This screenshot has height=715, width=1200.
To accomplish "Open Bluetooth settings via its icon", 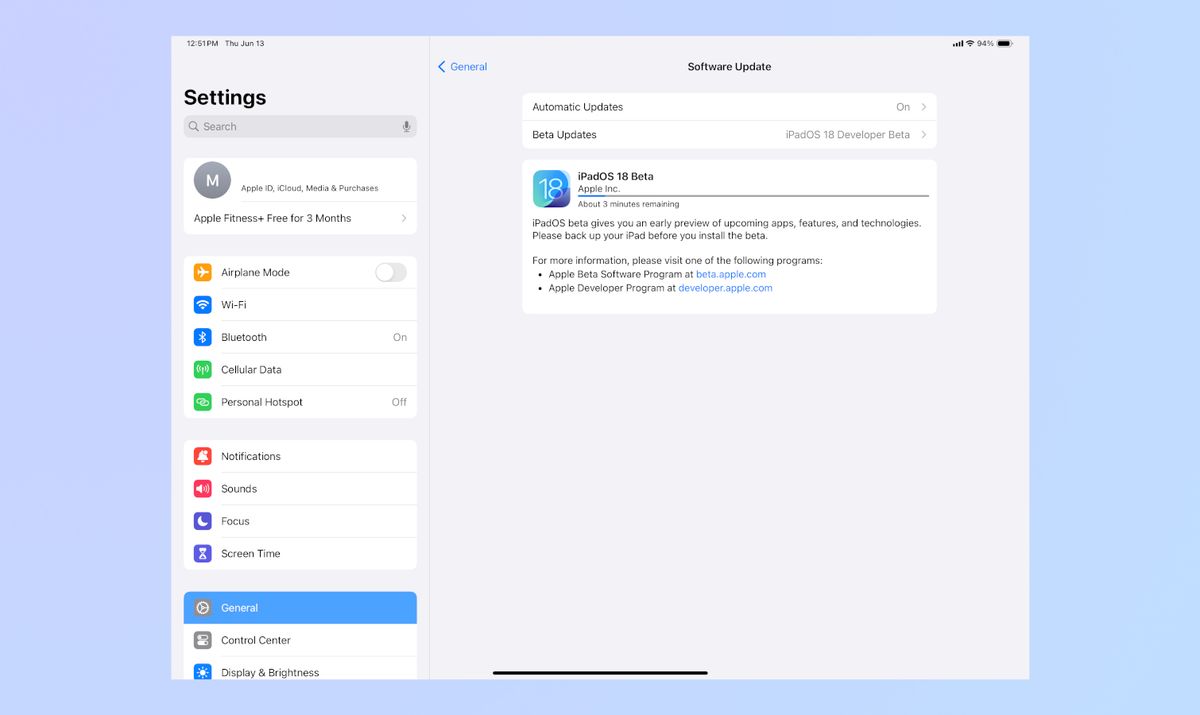I will [203, 337].
